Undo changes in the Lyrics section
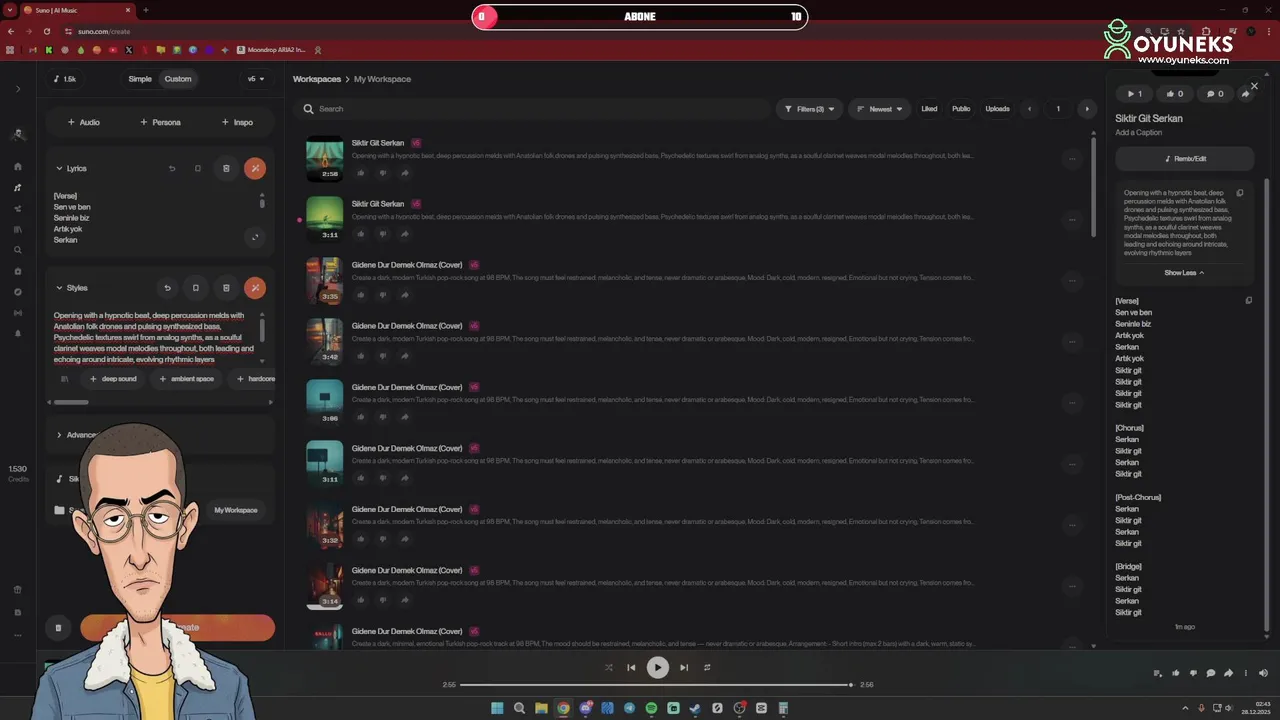This screenshot has height=720, width=1280. 172,168
